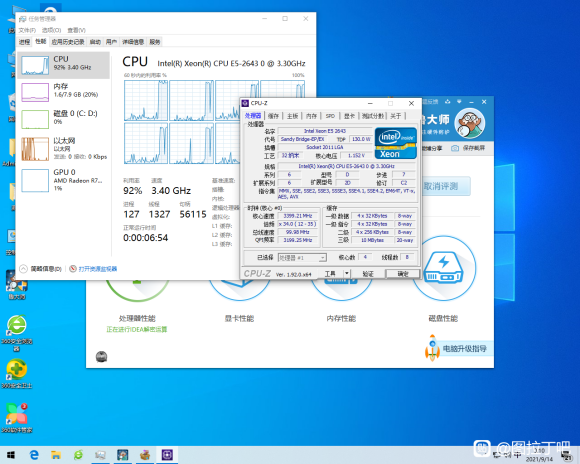Click the Ludashi skin icon in the title bar
The height and width of the screenshot is (464, 580).
(x=448, y=101)
